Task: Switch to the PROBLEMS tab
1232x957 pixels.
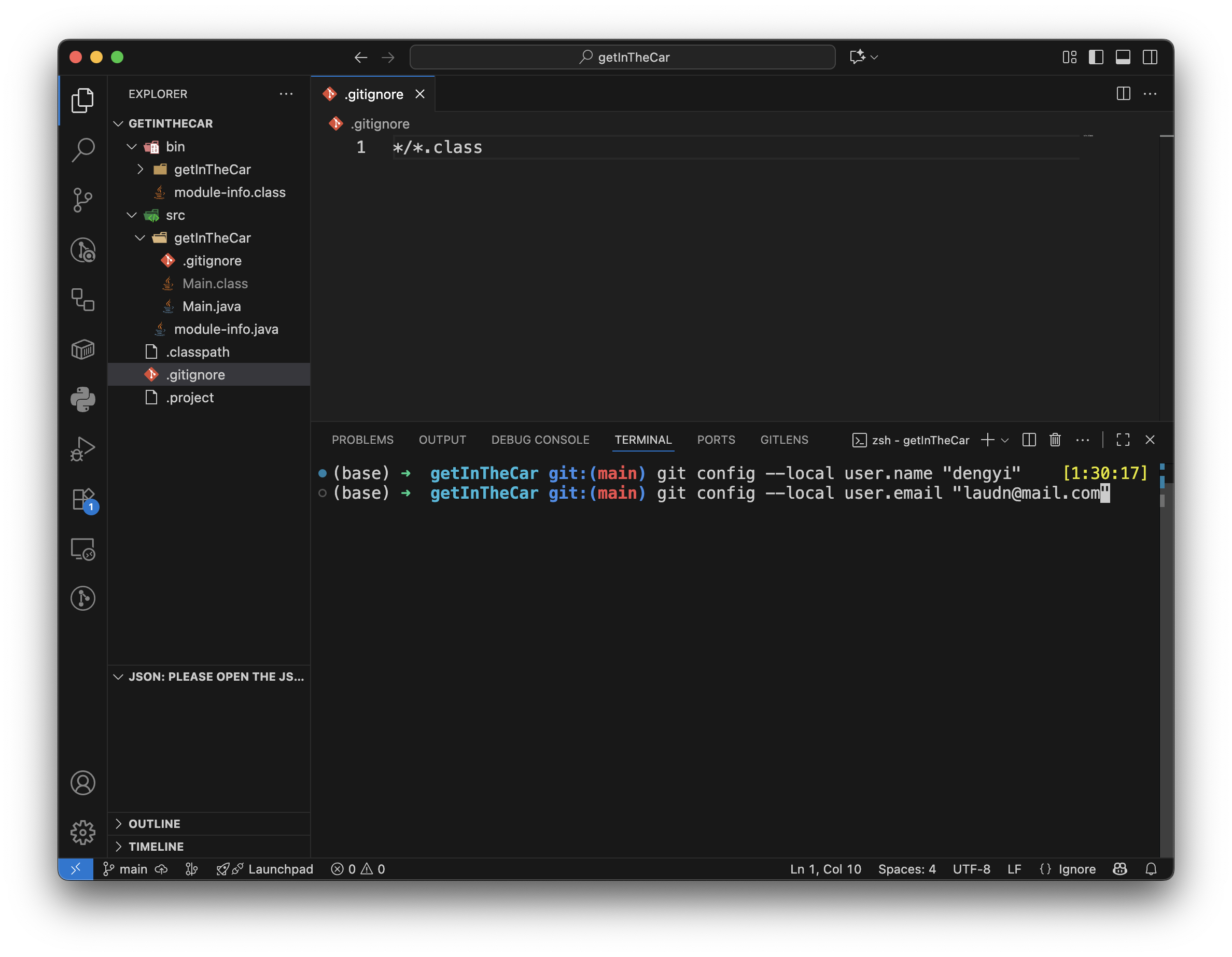Action: (x=362, y=440)
